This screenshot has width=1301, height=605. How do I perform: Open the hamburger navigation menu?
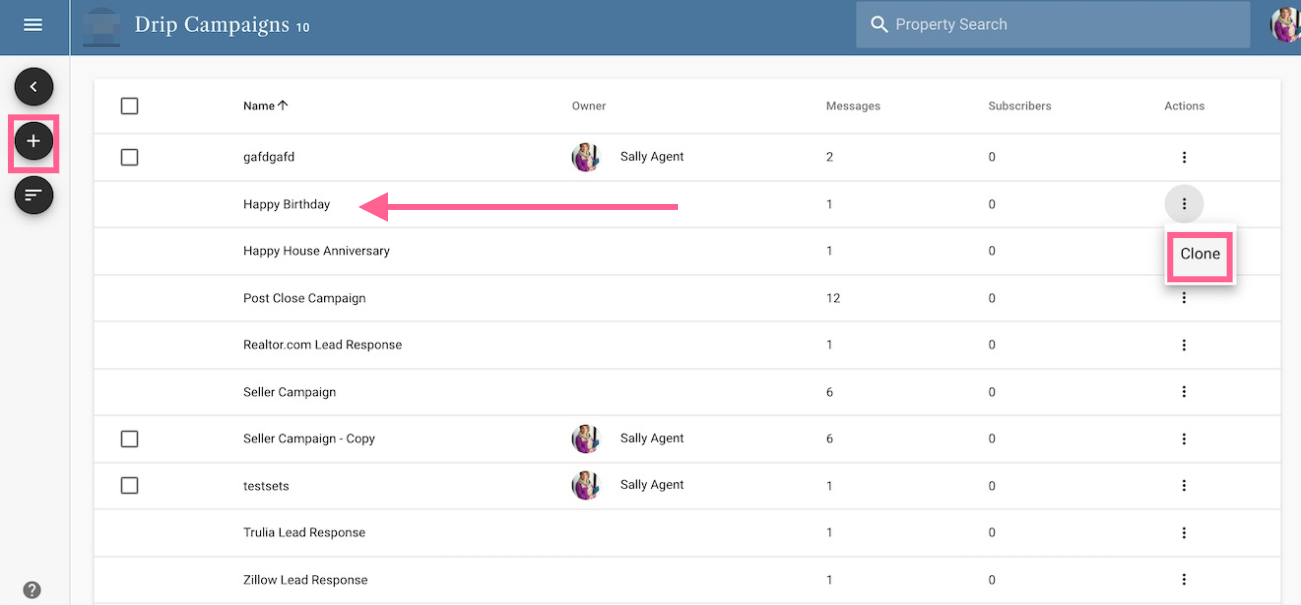tap(33, 25)
